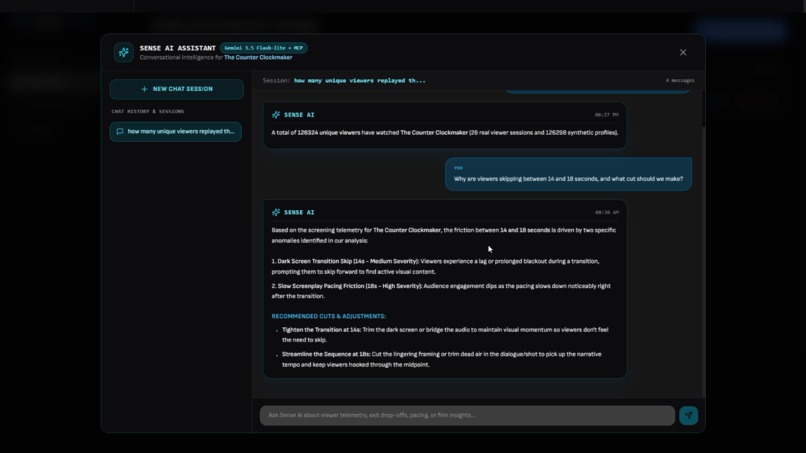Screen dimensions: 806x453
Task: Click the plus icon in New Chat Session
Action: click(x=144, y=89)
